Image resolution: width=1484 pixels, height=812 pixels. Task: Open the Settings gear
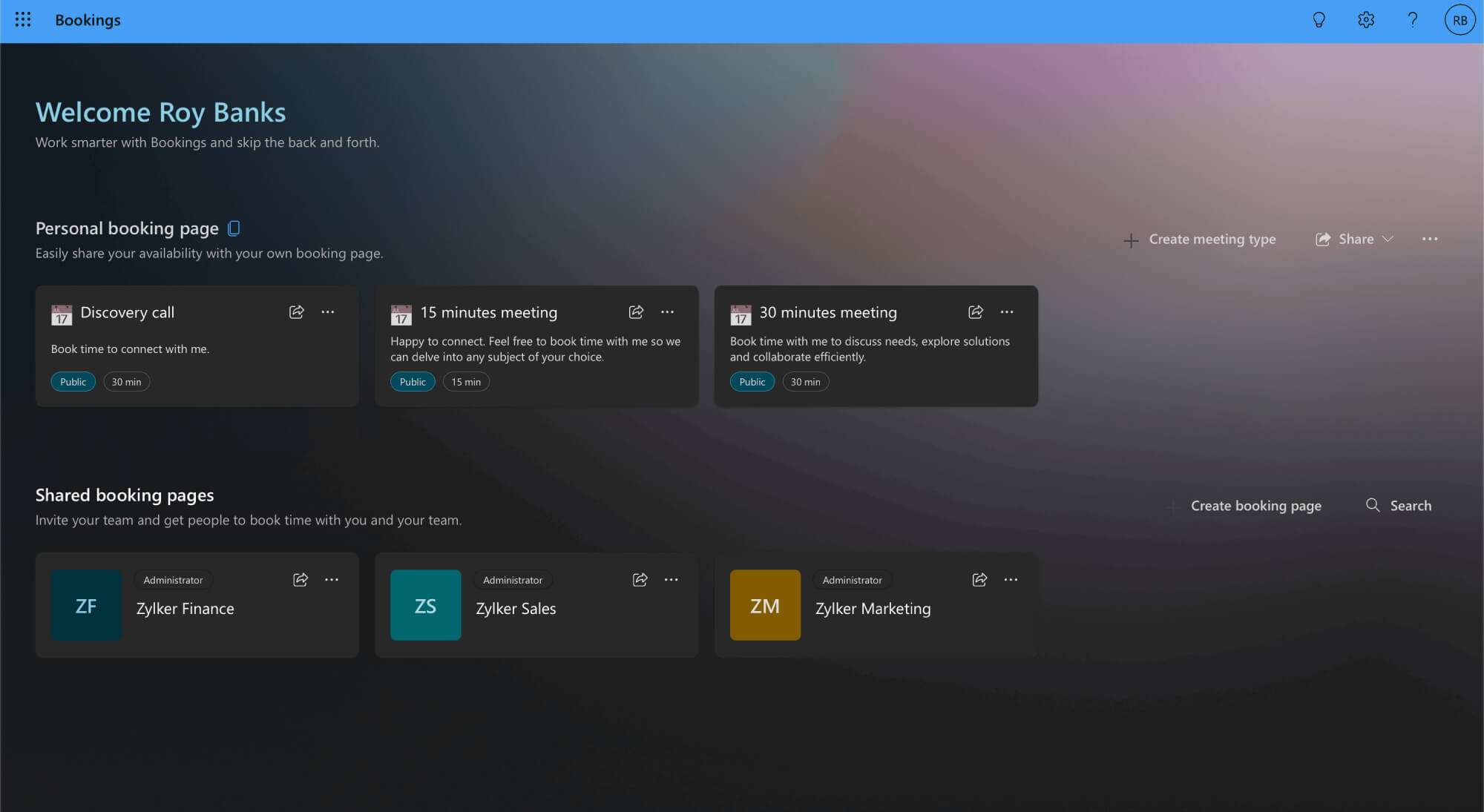tap(1366, 20)
